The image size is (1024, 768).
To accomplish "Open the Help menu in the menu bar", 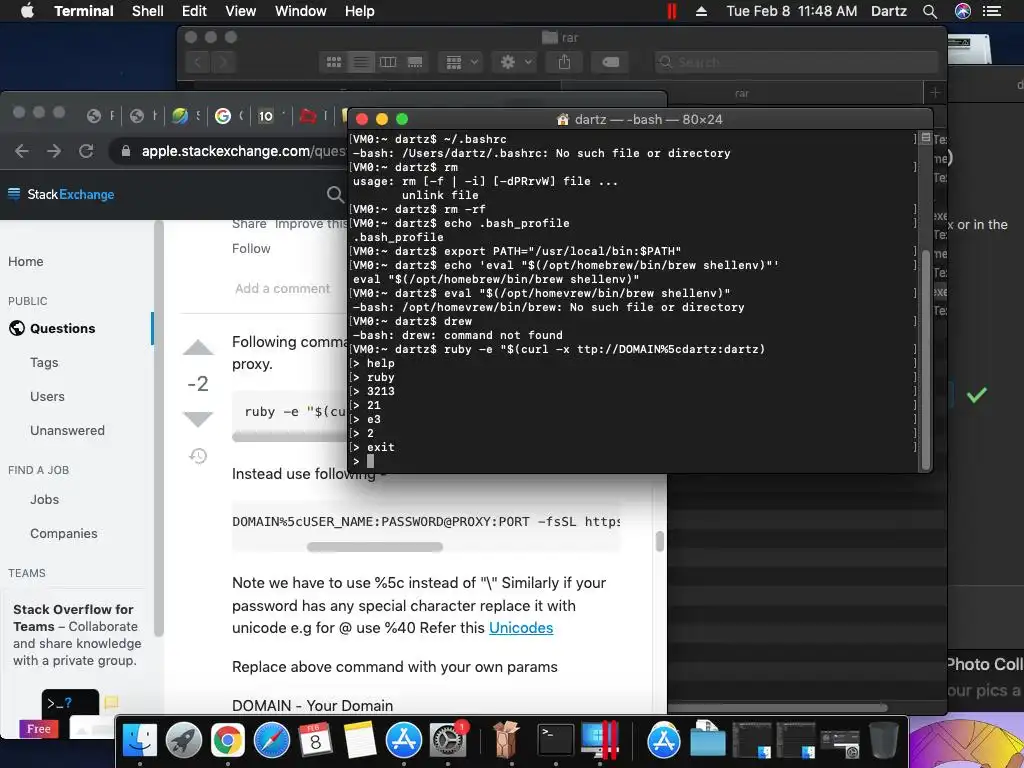I will tap(360, 11).
